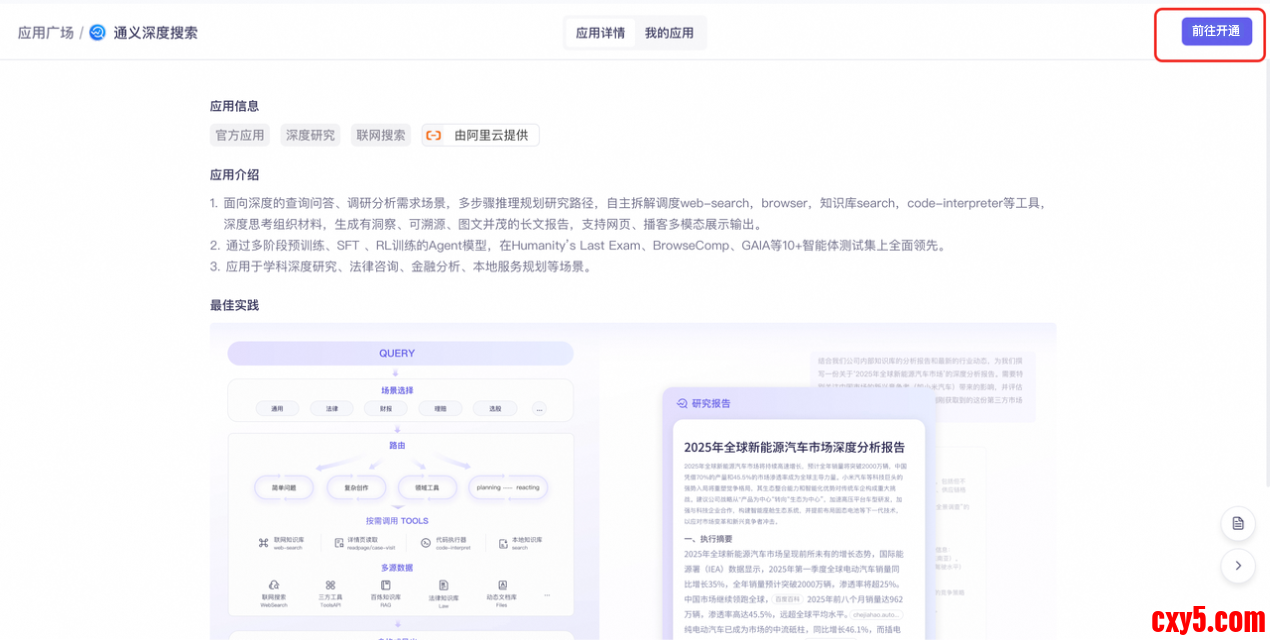Open the document icon floating button
The height and width of the screenshot is (640, 1270).
pos(1238,523)
